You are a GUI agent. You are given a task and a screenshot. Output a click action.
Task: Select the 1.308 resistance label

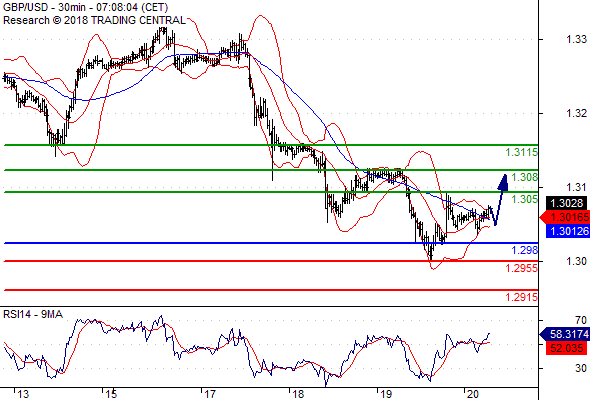point(524,177)
